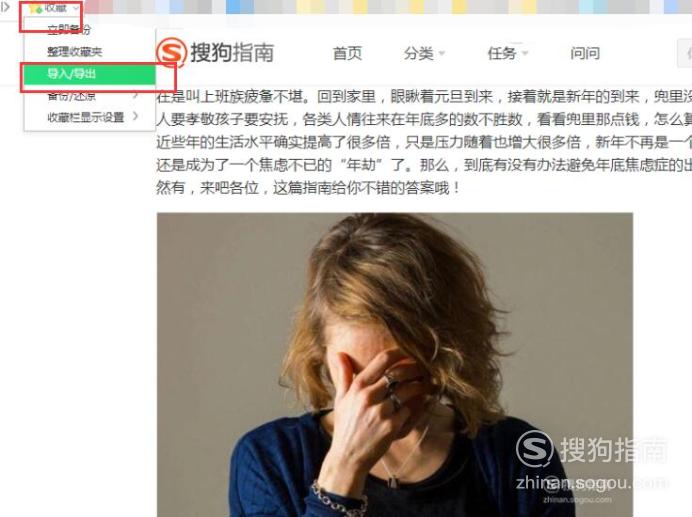This screenshot has height=517, width=692.
Task: Select the highlighted 导入/导出 entry
Action: 90,74
